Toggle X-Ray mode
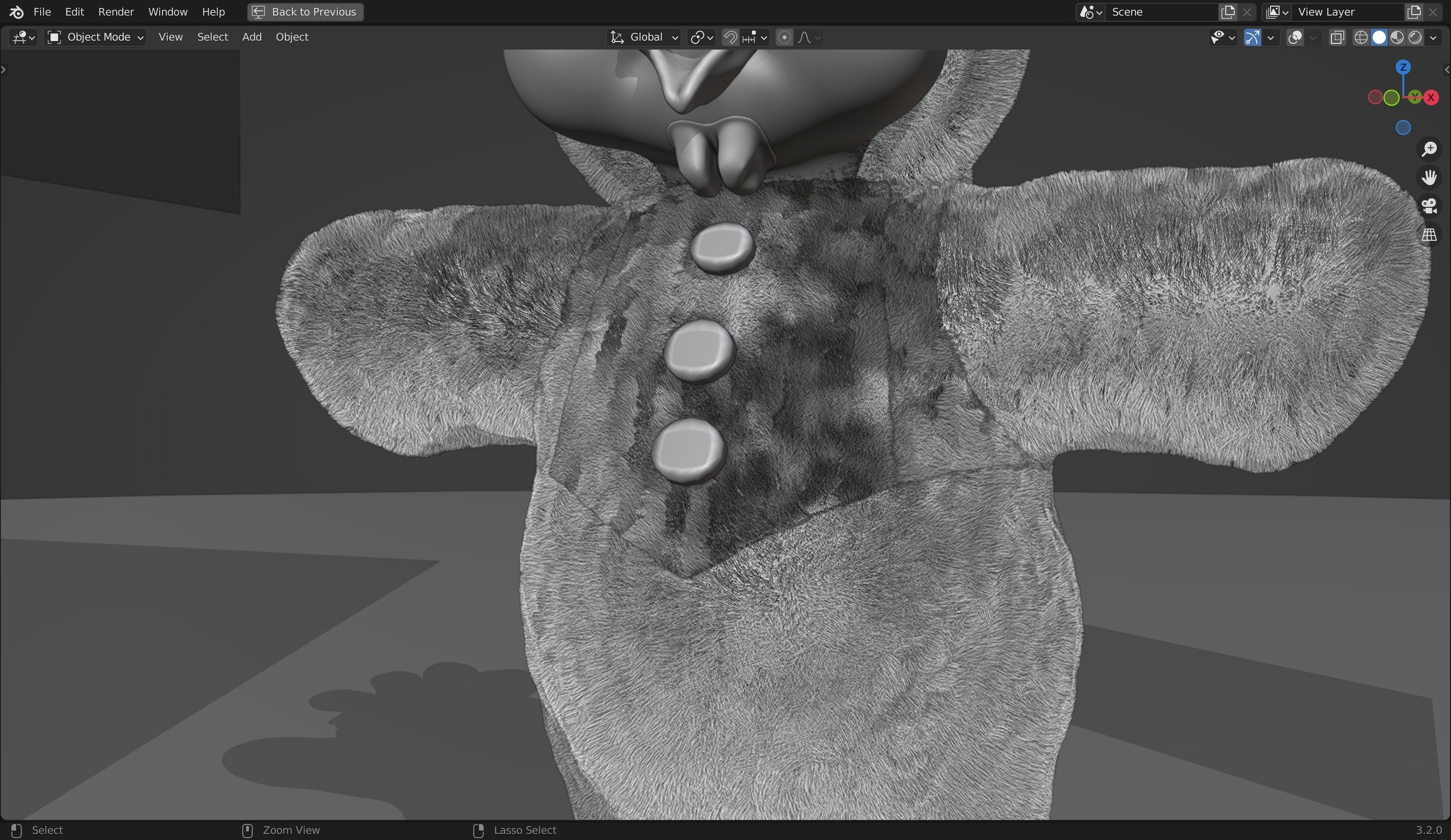 click(1337, 37)
